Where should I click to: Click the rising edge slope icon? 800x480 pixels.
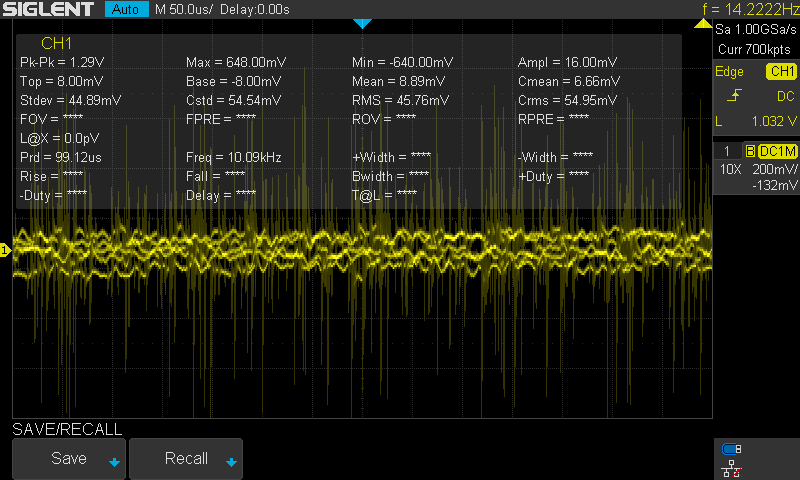coord(734,95)
